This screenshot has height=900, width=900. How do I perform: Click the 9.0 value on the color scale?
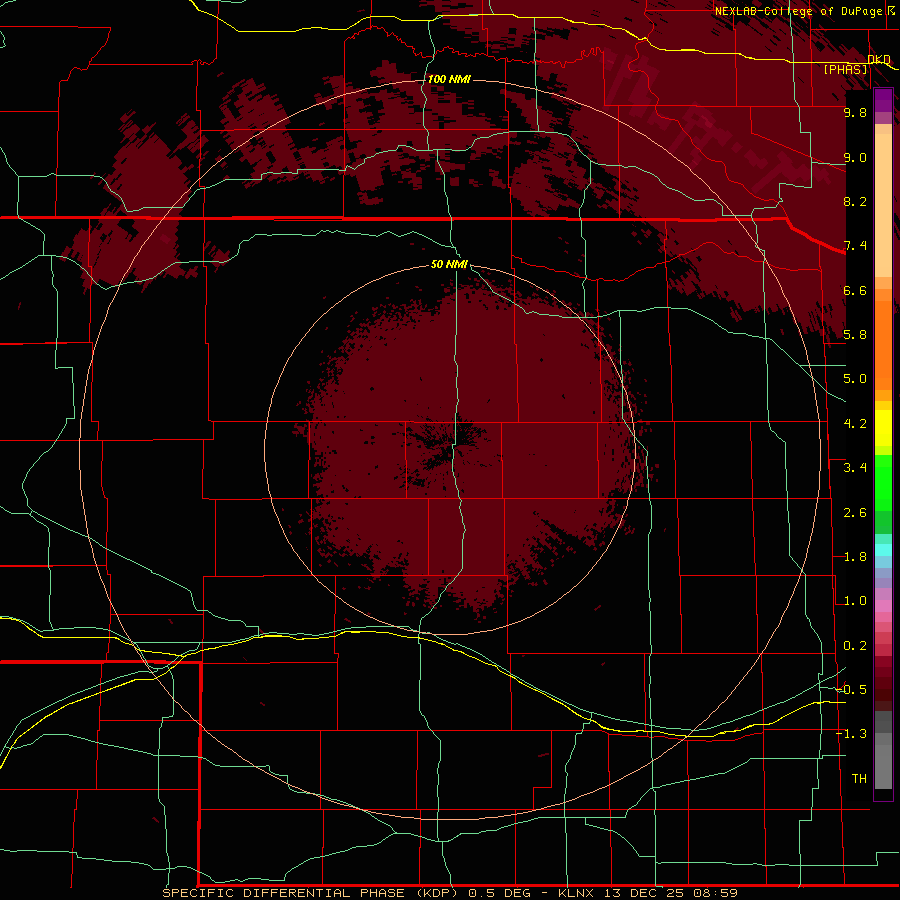coord(855,157)
